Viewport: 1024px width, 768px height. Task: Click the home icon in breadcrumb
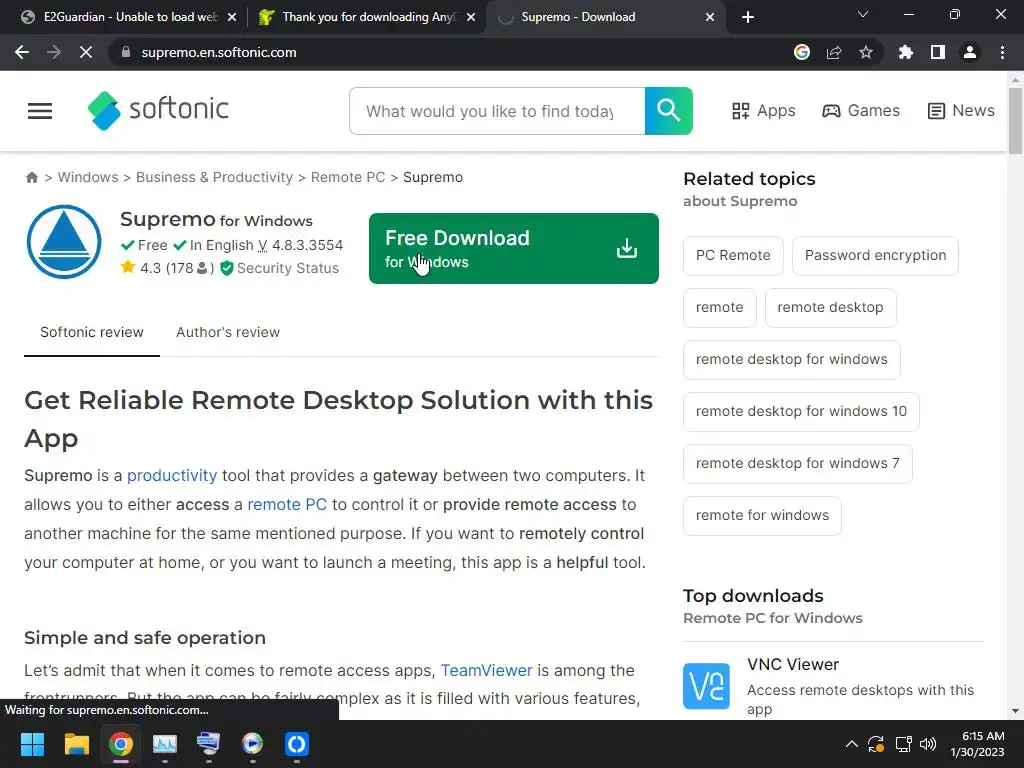click(x=31, y=178)
